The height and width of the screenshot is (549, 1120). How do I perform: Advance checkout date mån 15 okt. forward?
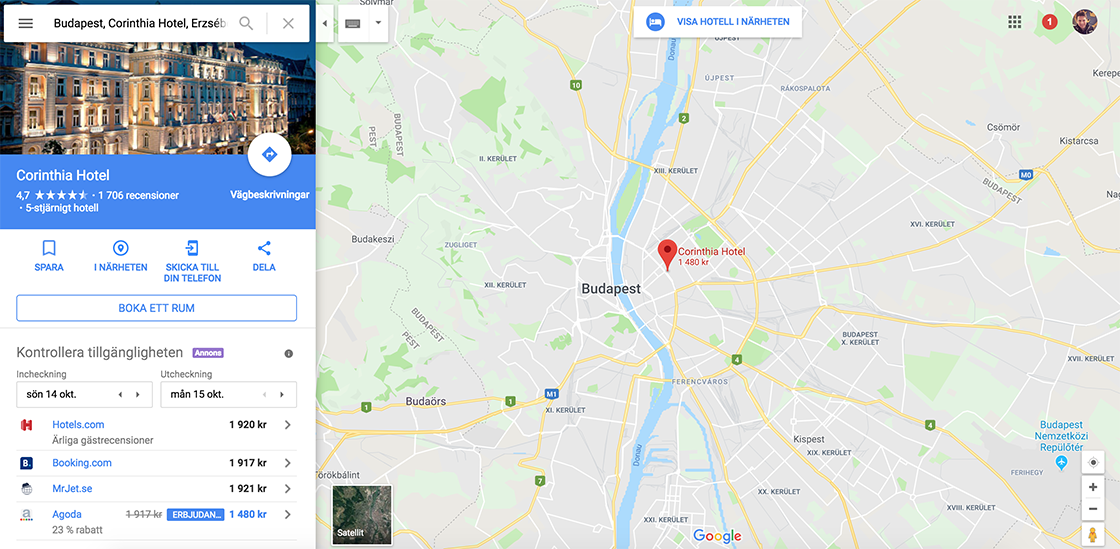point(282,395)
